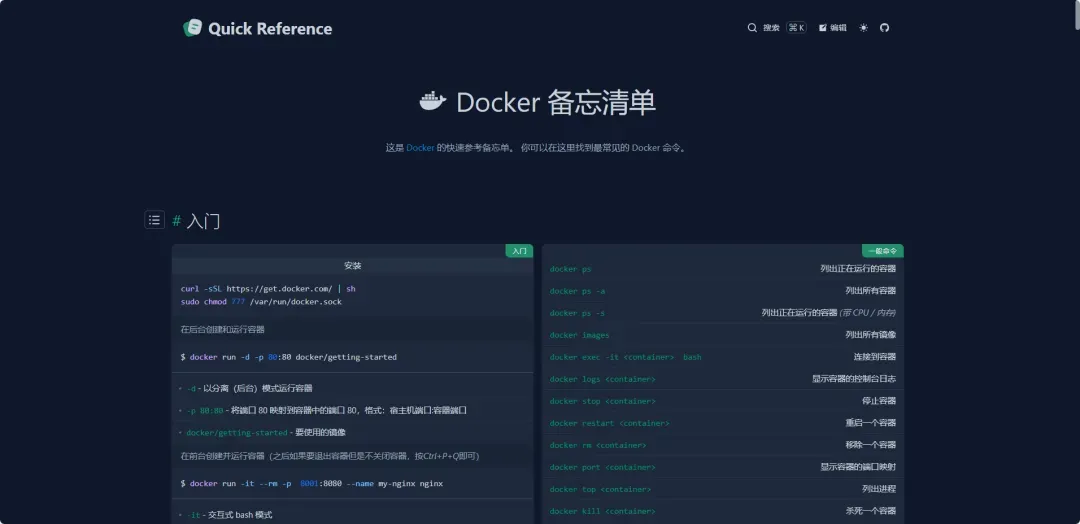Click the 在后台创建和运行容器 text
The image size is (1080, 524).
(x=222, y=330)
